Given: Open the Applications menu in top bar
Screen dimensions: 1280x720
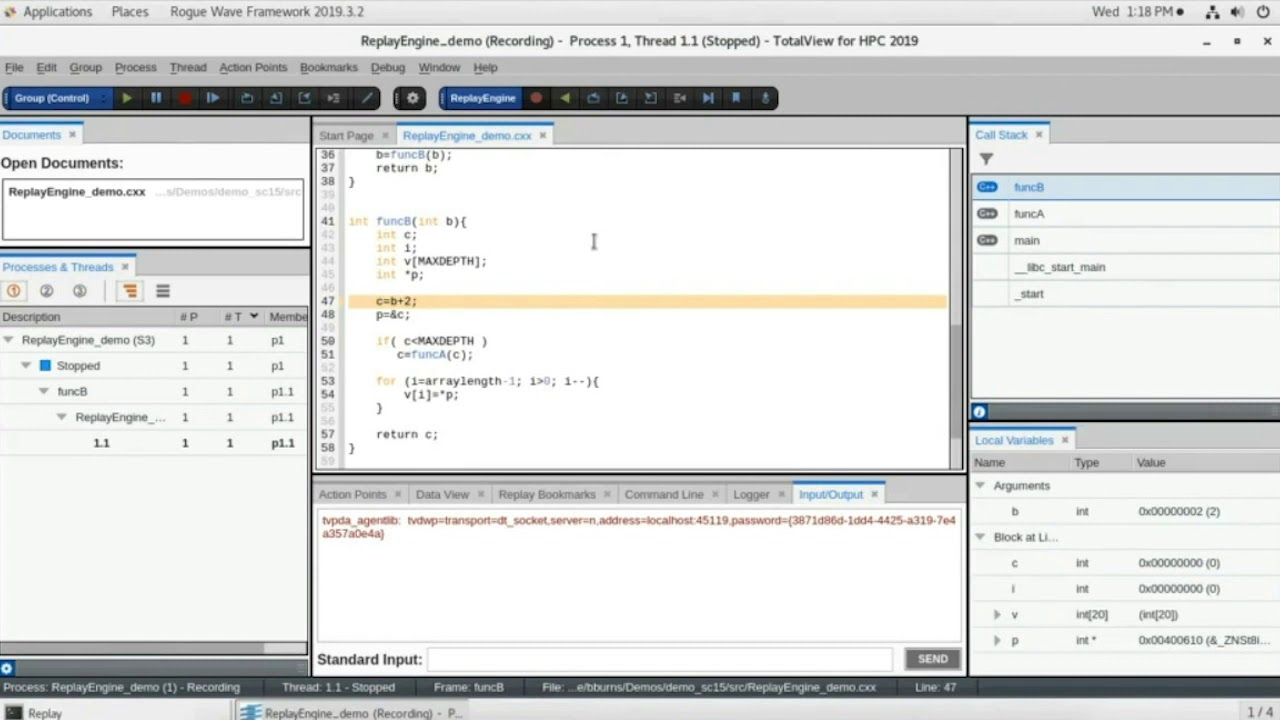Looking at the screenshot, I should (57, 12).
